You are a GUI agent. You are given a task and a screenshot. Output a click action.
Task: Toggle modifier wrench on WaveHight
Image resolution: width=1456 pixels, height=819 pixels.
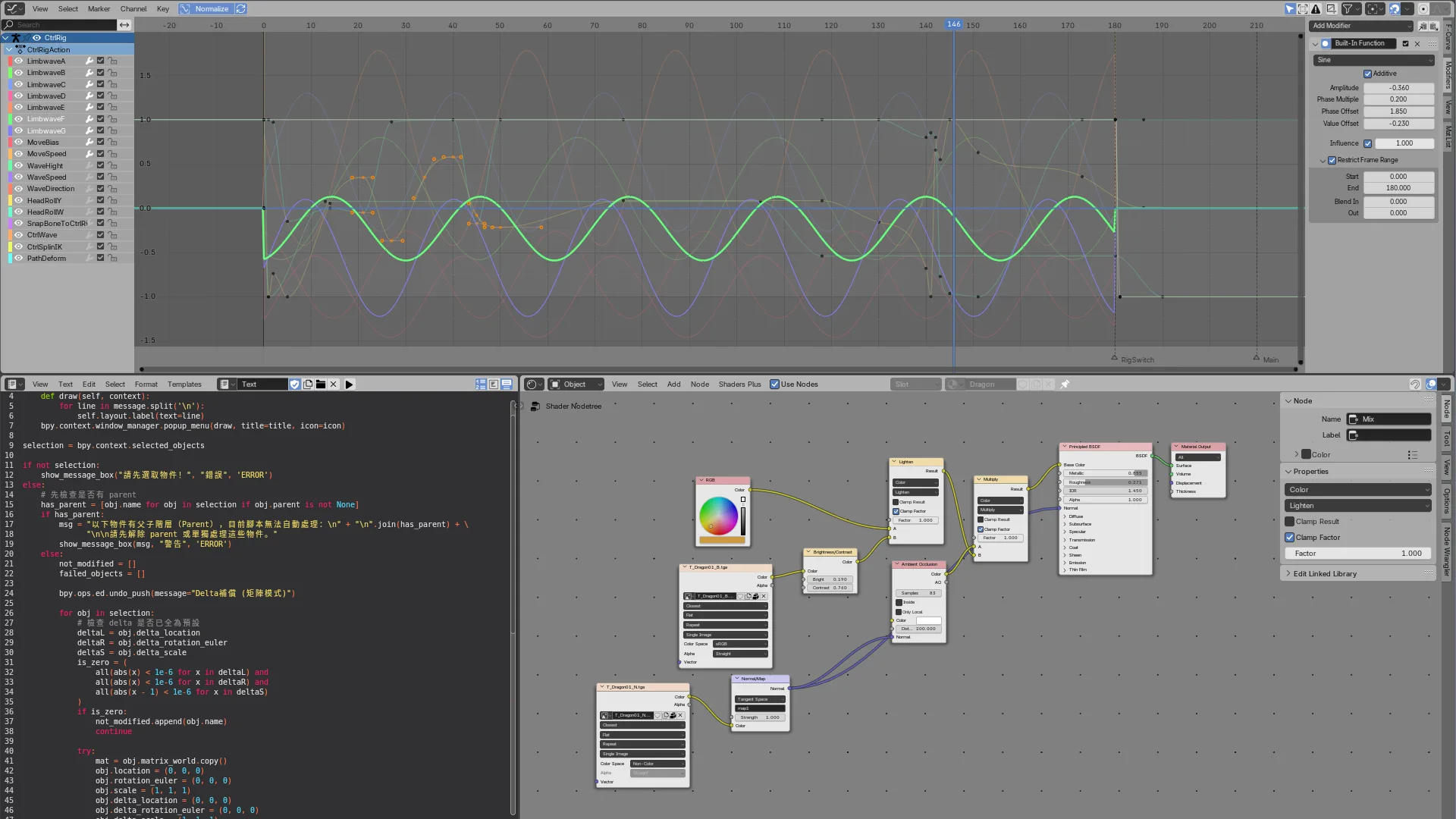coord(89,165)
